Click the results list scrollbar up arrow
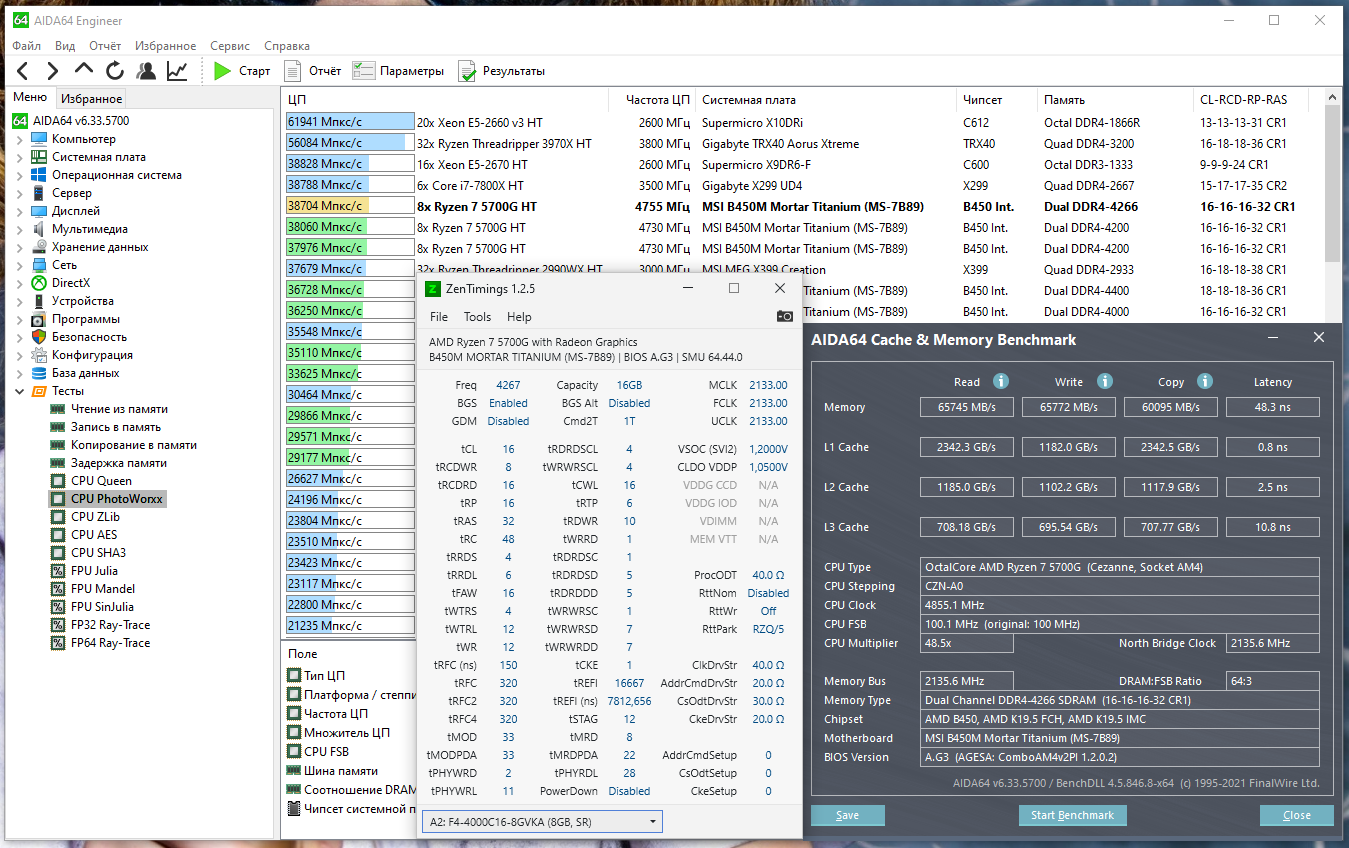 point(1332,97)
